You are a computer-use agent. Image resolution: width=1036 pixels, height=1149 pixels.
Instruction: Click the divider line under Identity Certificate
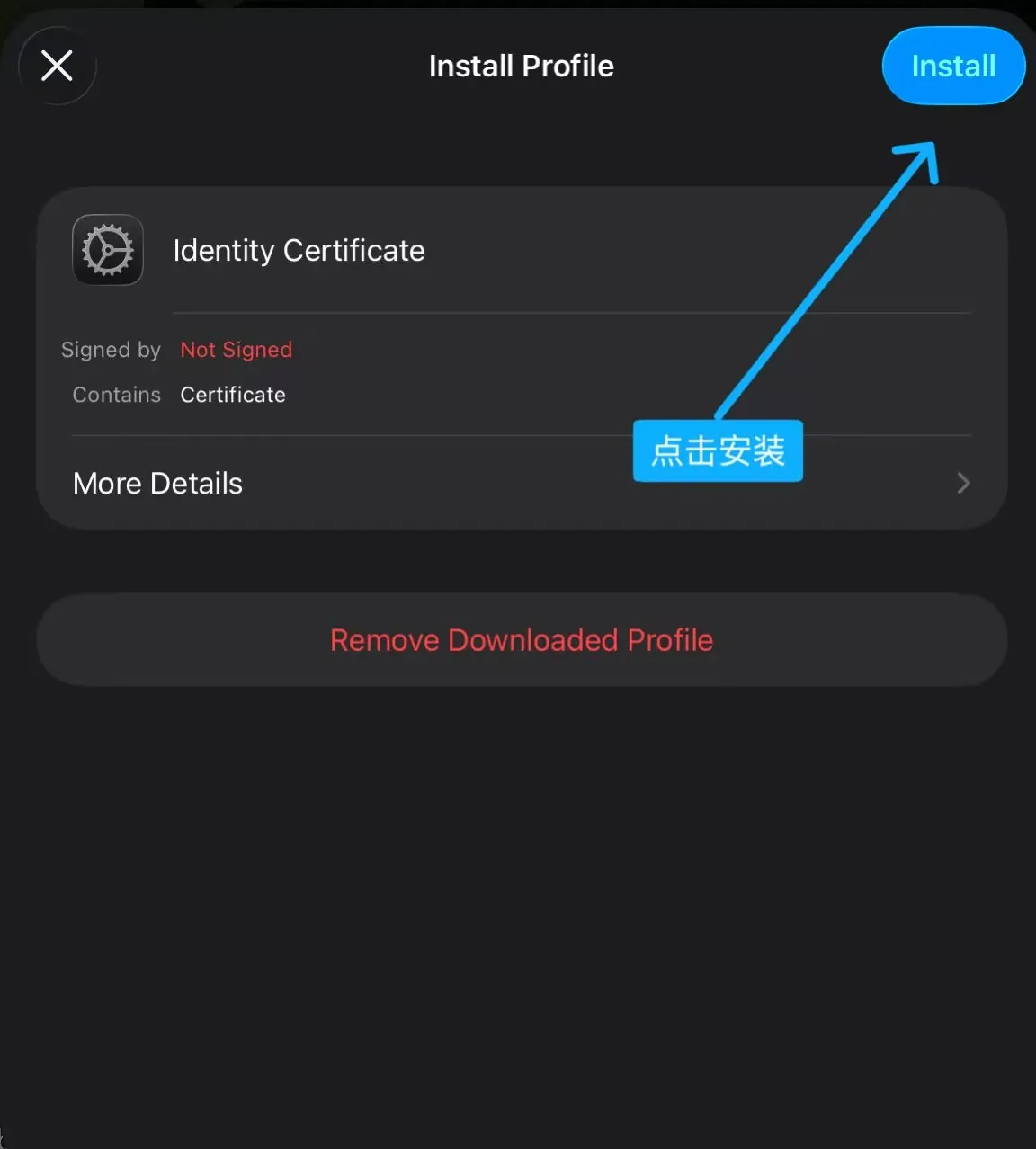(572, 313)
